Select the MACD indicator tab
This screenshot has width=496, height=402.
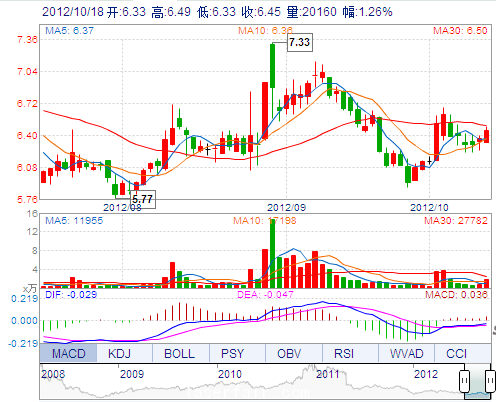tap(68, 353)
